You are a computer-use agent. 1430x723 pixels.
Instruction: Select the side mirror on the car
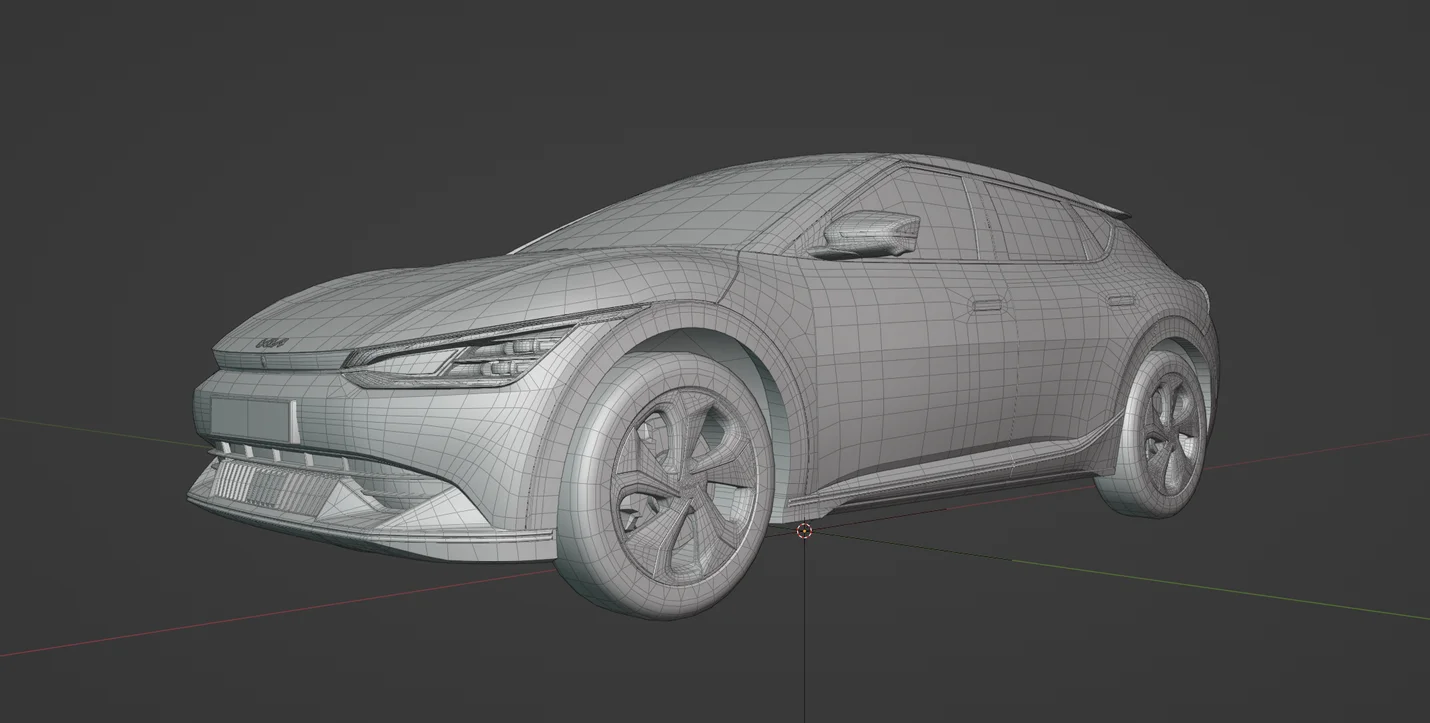865,236
